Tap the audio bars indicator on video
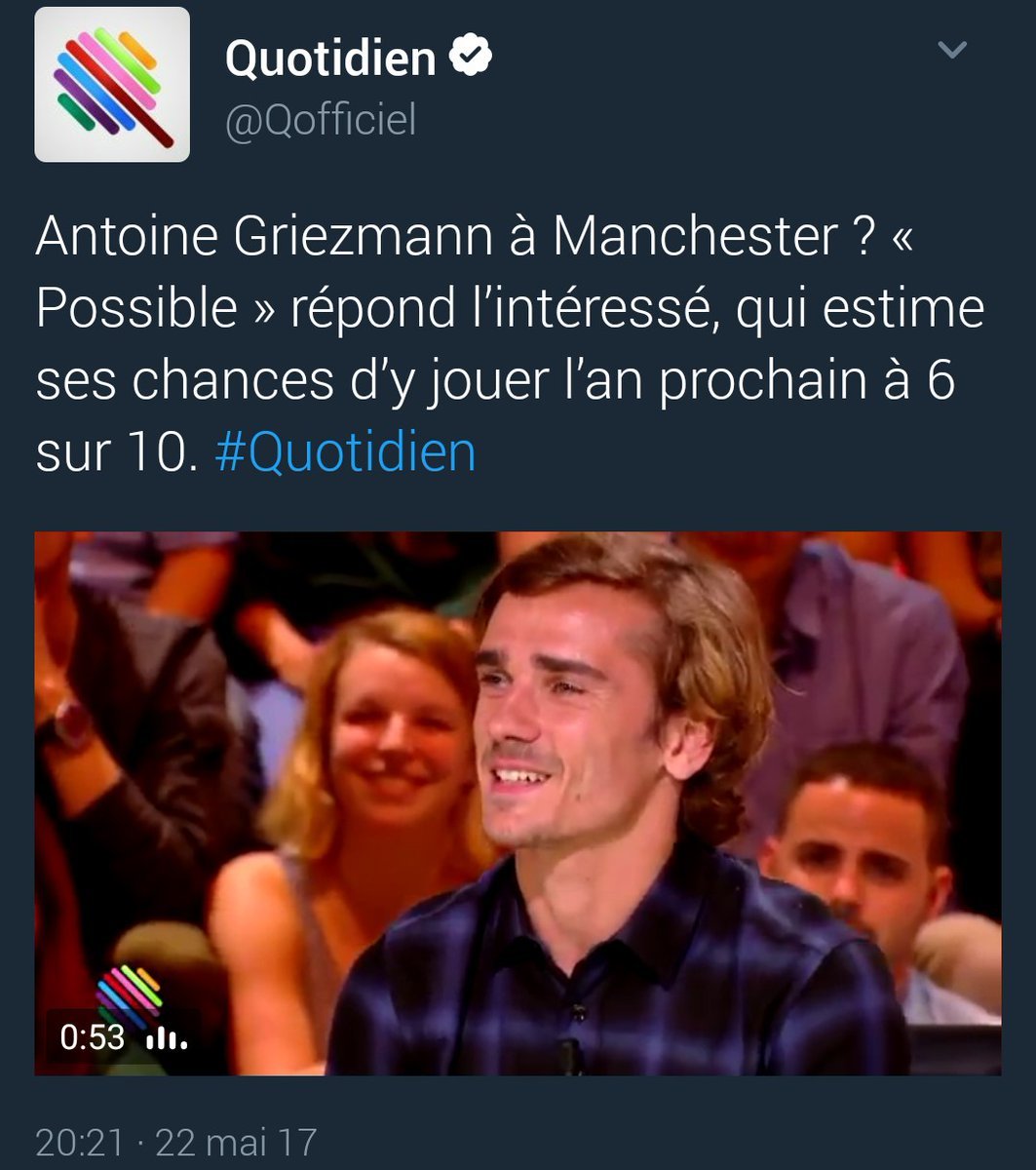The image size is (1036, 1170). point(167,1038)
